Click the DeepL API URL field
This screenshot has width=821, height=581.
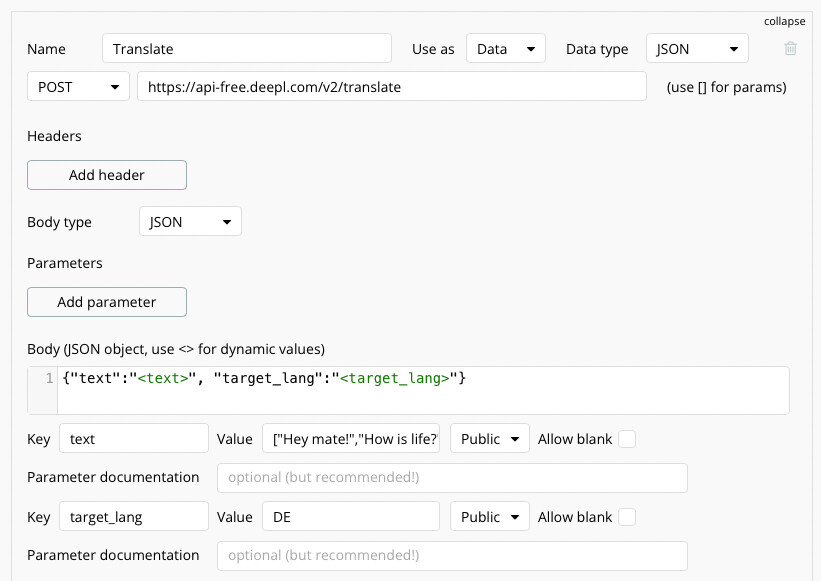point(392,87)
